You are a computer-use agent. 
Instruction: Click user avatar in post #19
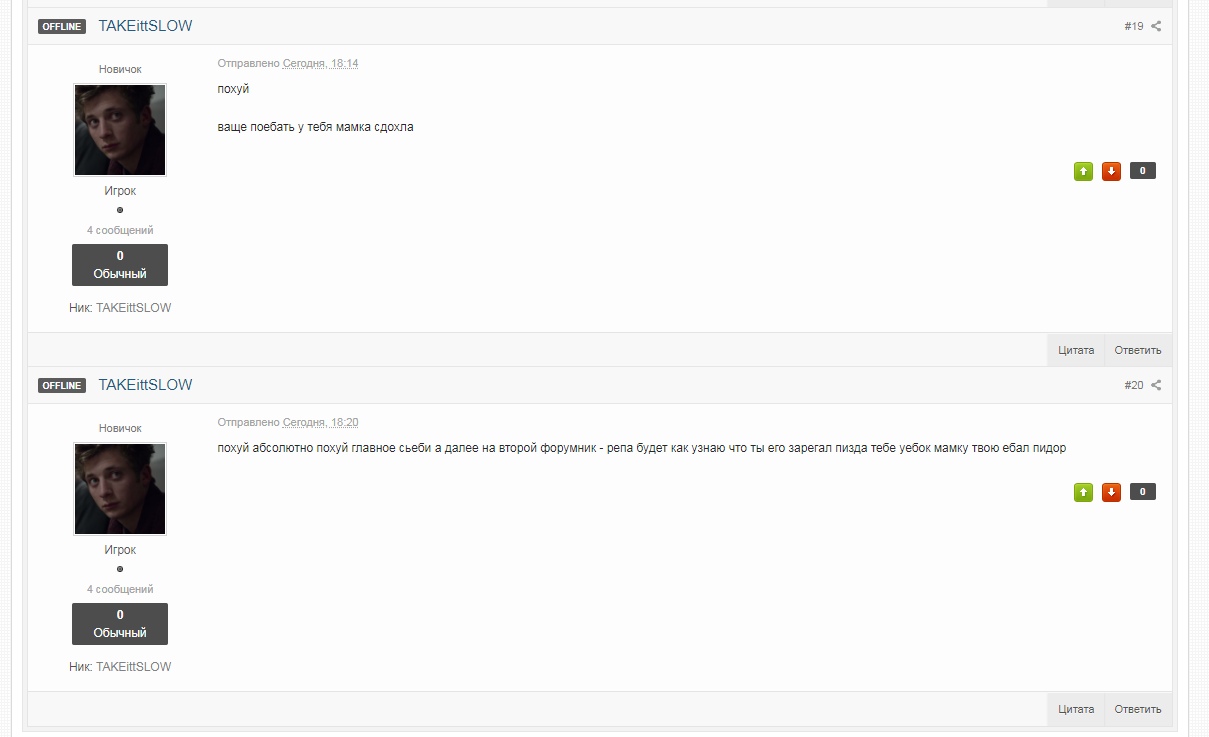[x=120, y=130]
